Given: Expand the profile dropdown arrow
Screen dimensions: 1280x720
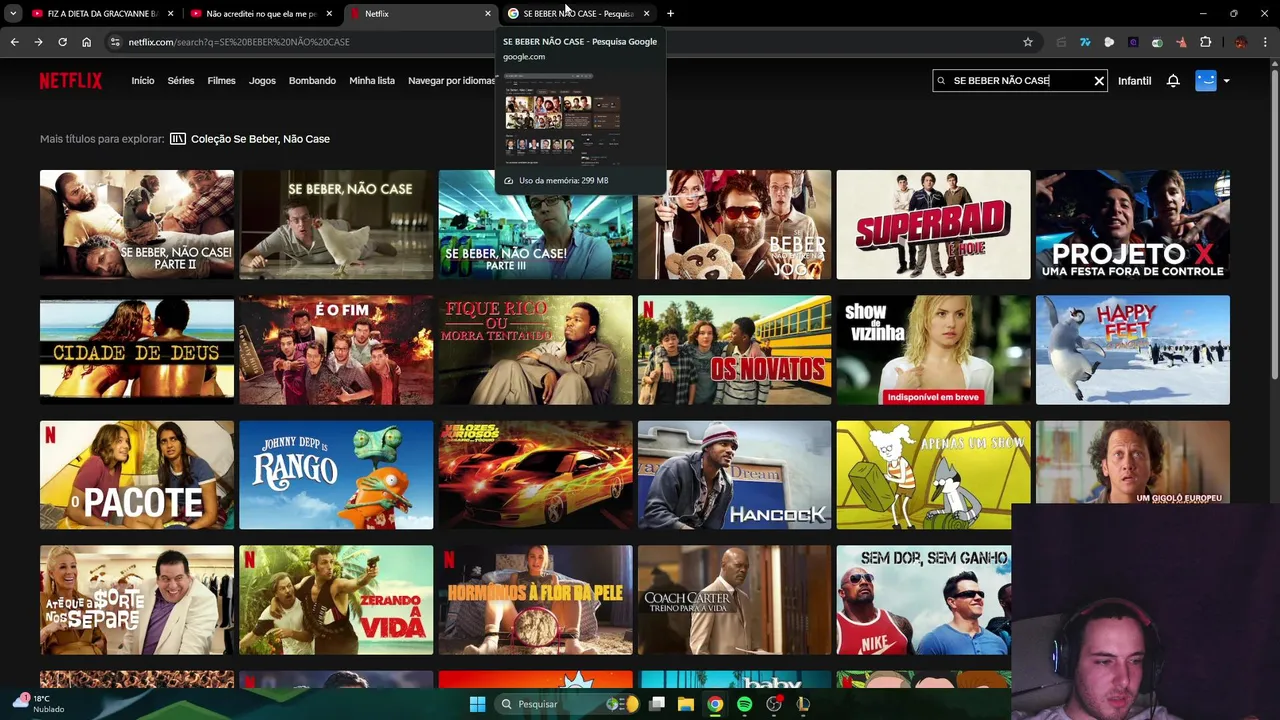Looking at the screenshot, I should coord(1227,81).
